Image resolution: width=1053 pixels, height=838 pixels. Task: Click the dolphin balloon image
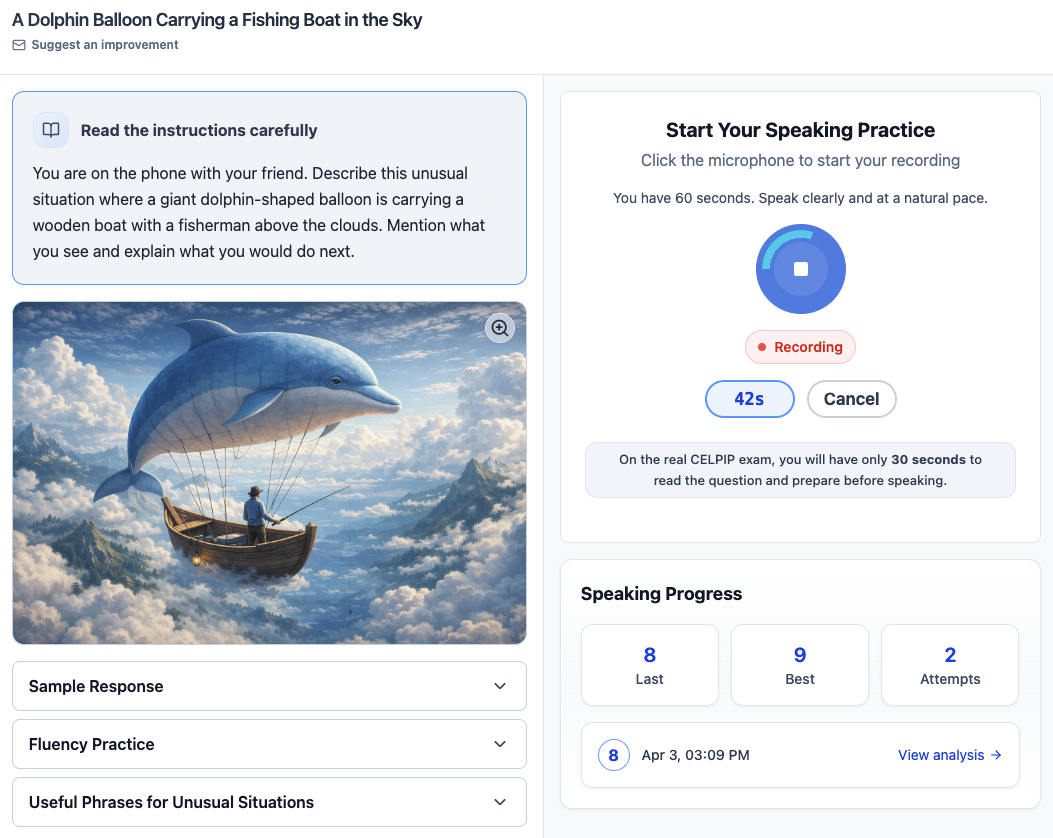coord(269,473)
